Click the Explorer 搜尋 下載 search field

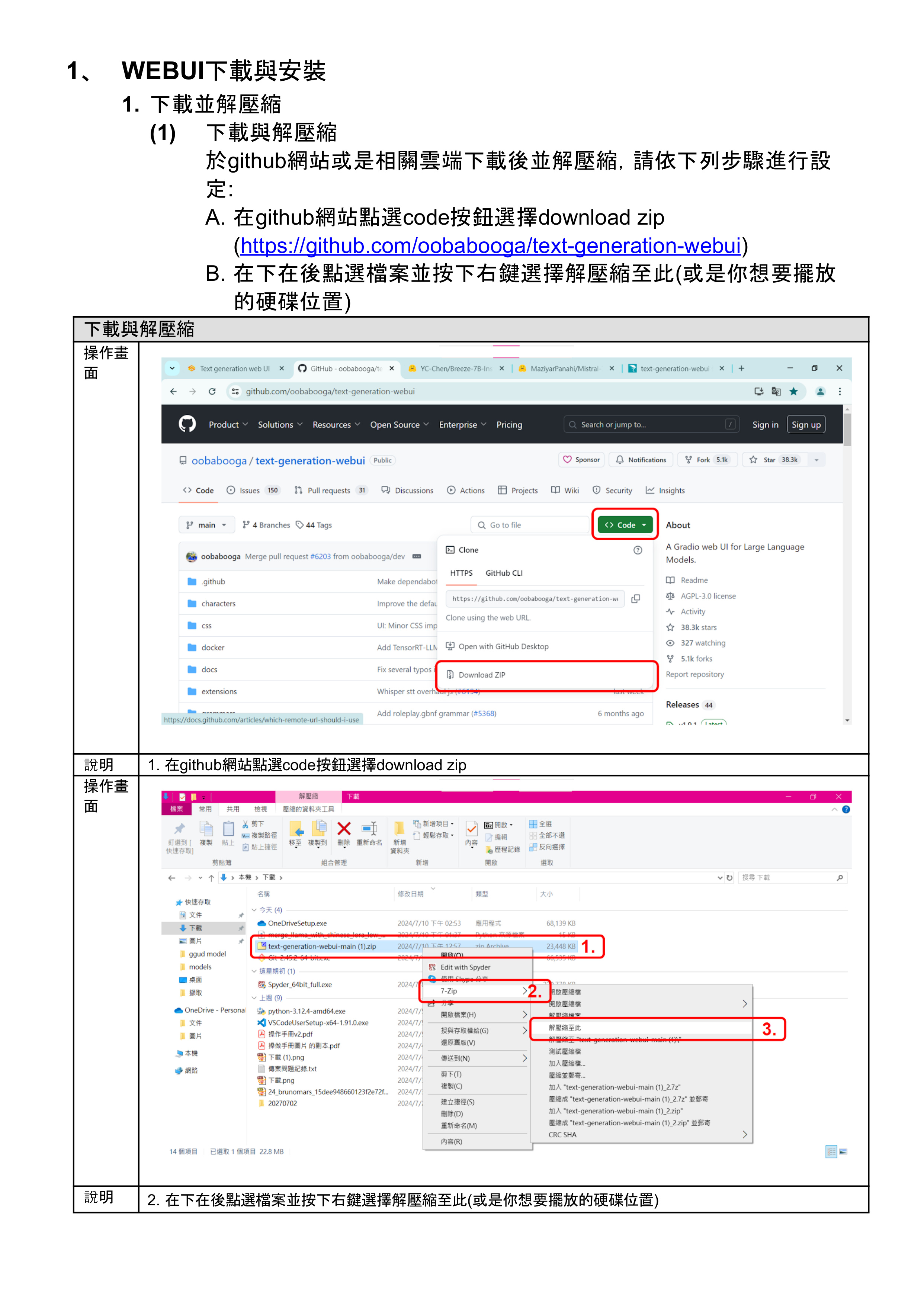[792, 878]
